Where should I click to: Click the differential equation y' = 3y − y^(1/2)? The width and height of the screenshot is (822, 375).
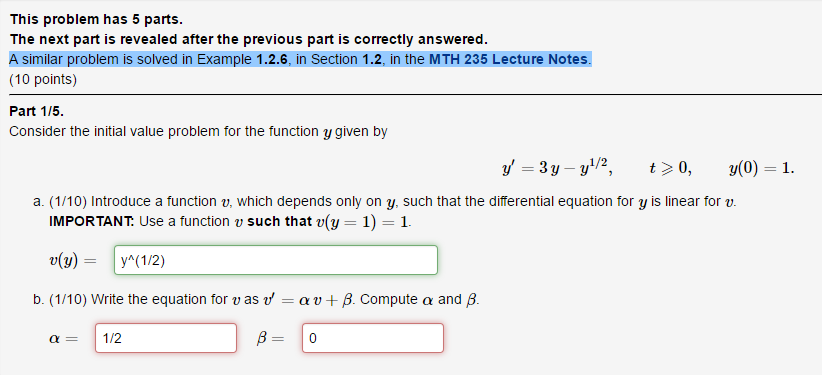click(x=555, y=168)
